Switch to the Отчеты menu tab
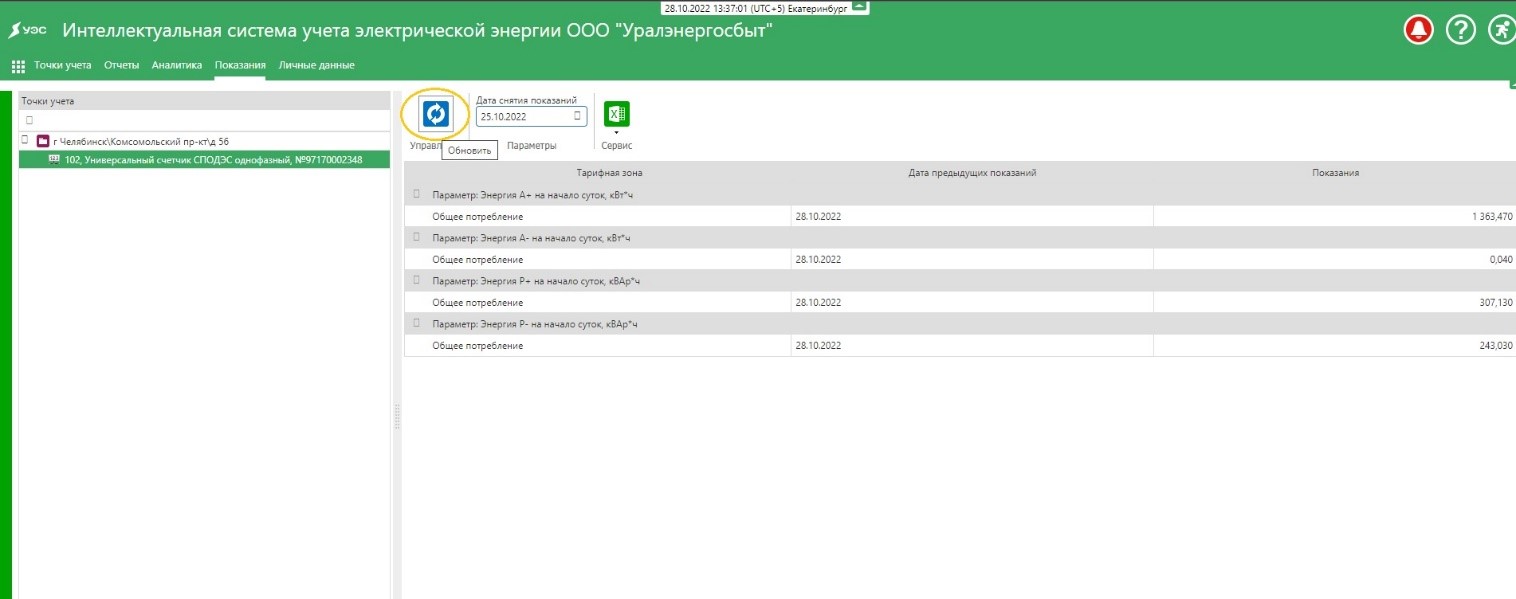The image size is (1516, 599). point(121,66)
